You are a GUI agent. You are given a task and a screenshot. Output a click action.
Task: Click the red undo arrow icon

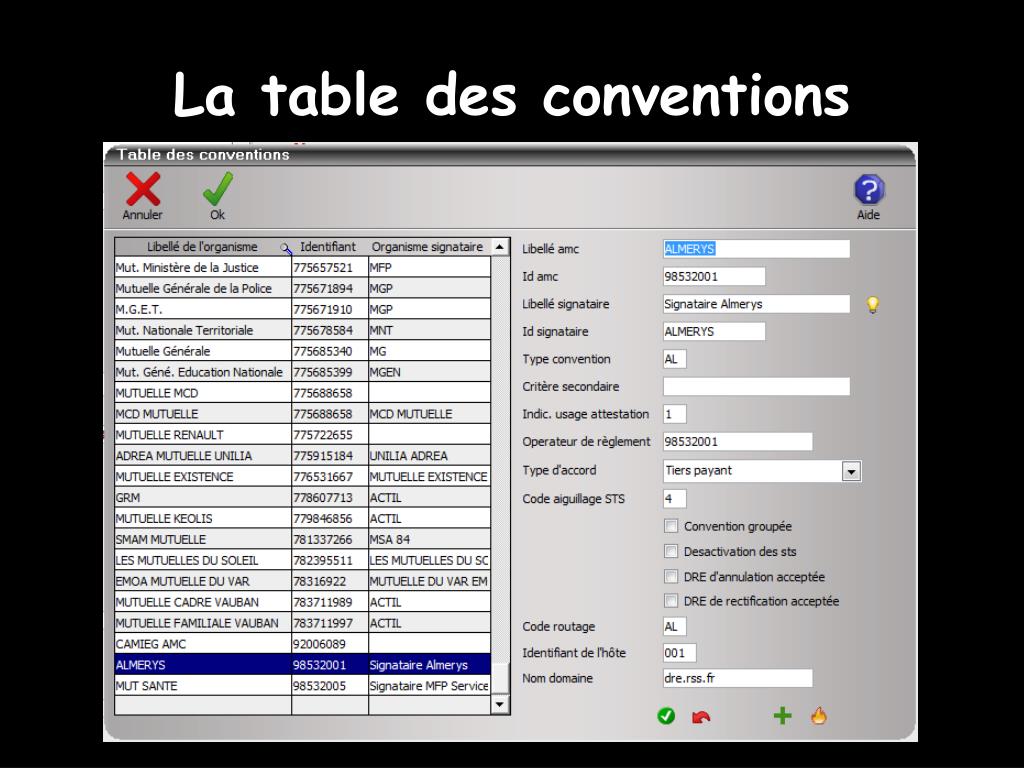(x=701, y=716)
